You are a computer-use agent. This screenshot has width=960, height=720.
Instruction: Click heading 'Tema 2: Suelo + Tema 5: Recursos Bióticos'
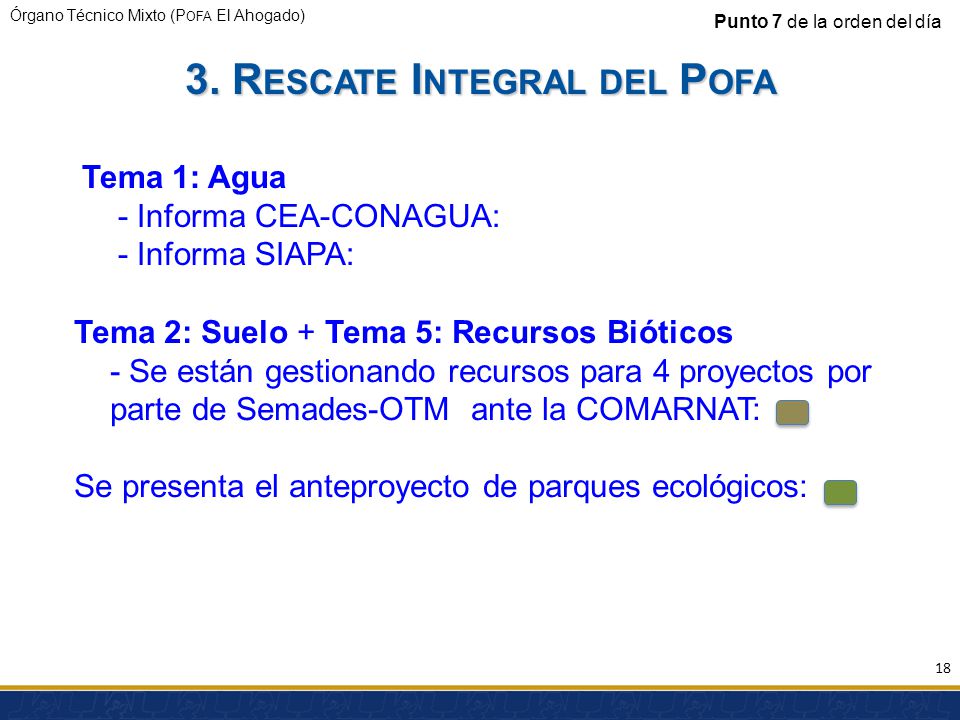[403, 332]
